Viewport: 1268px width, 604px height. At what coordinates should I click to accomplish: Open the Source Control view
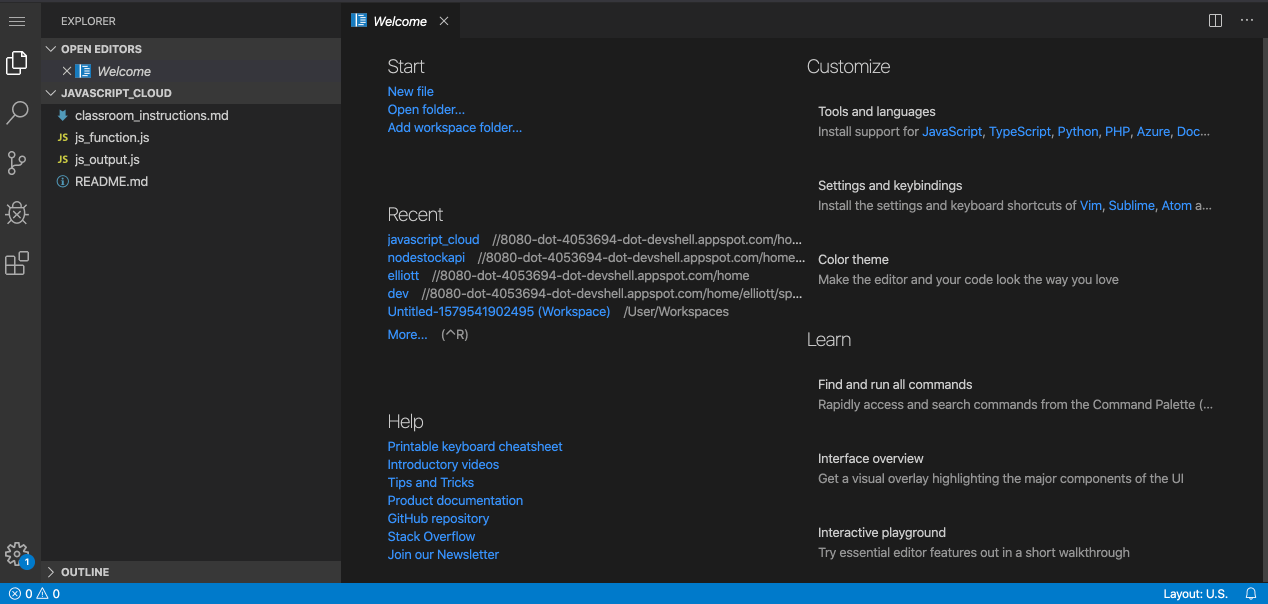pos(17,163)
